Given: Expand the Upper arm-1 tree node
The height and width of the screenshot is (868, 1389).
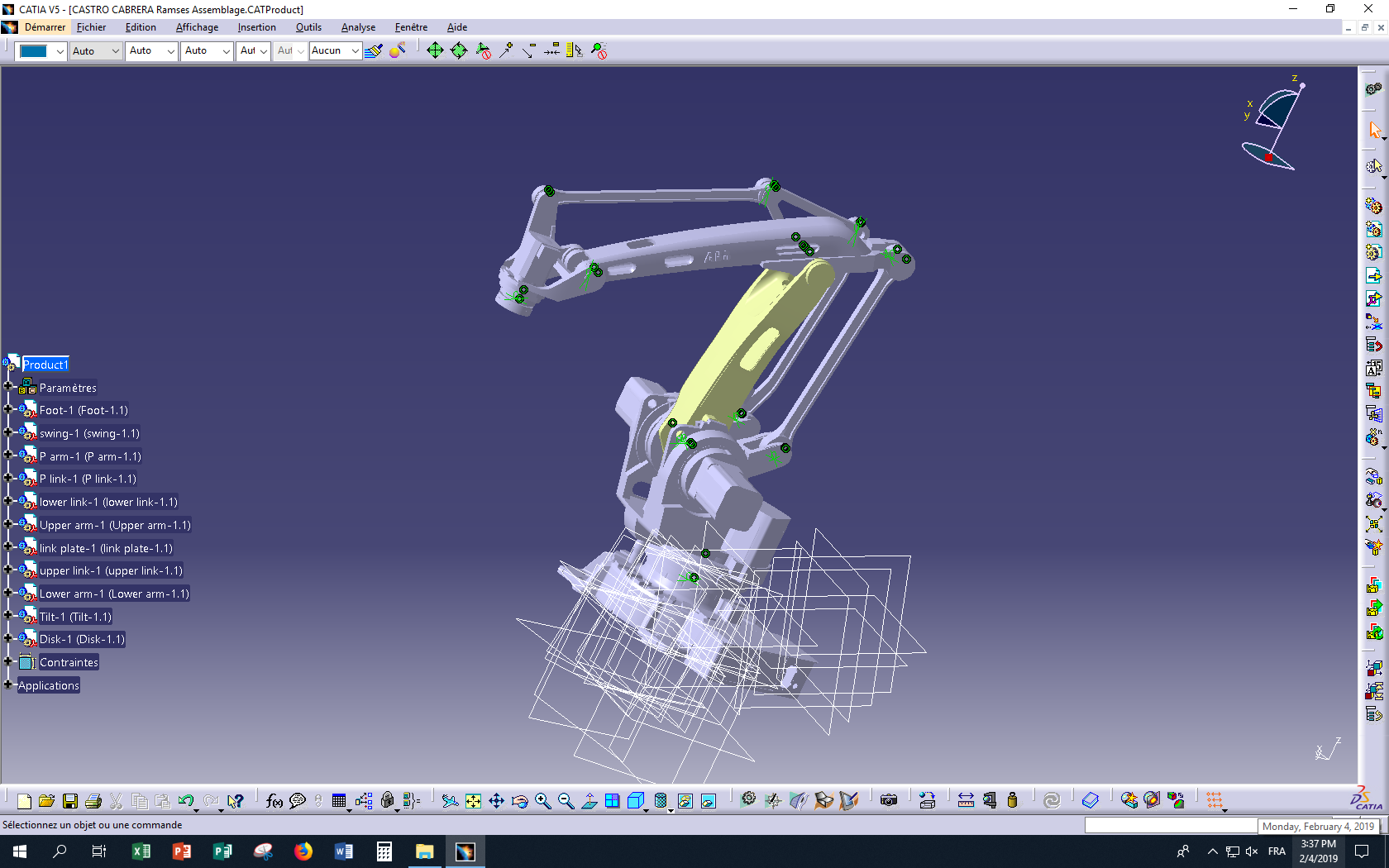Looking at the screenshot, I should click(8, 523).
